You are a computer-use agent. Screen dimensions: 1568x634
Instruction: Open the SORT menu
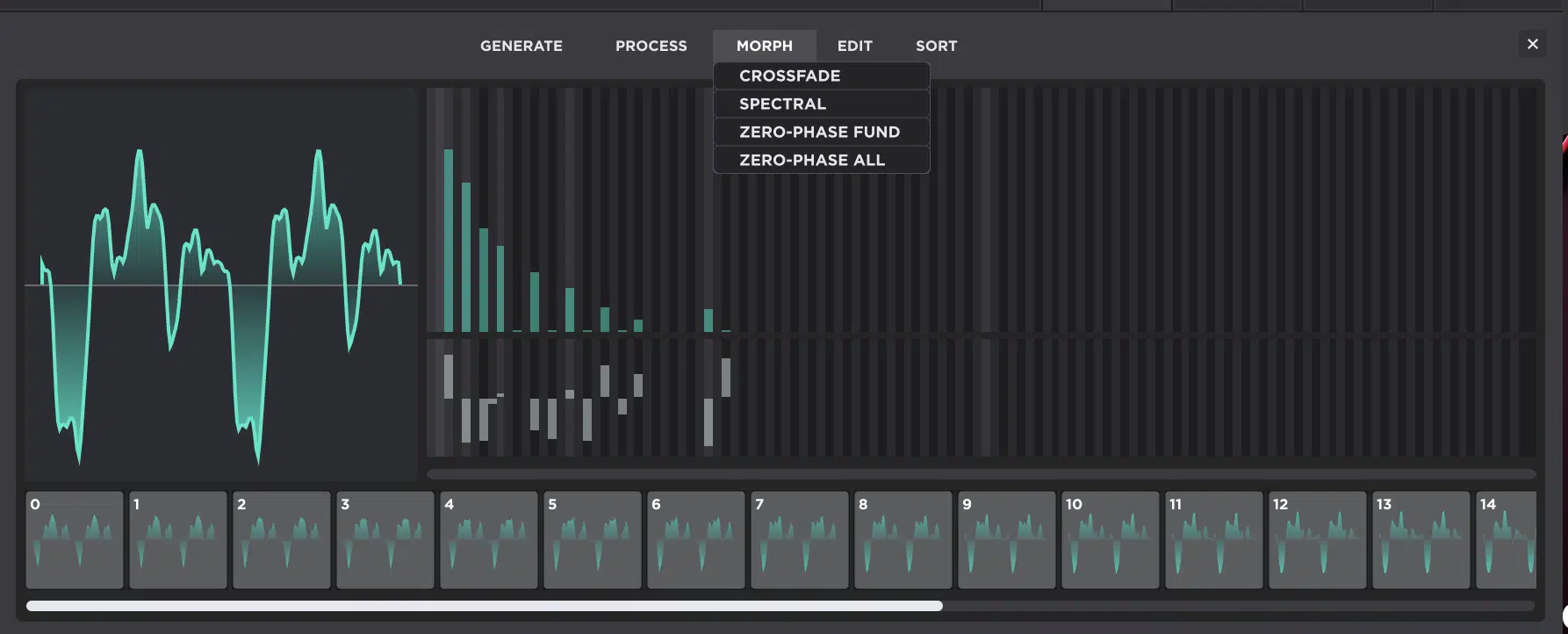936,46
